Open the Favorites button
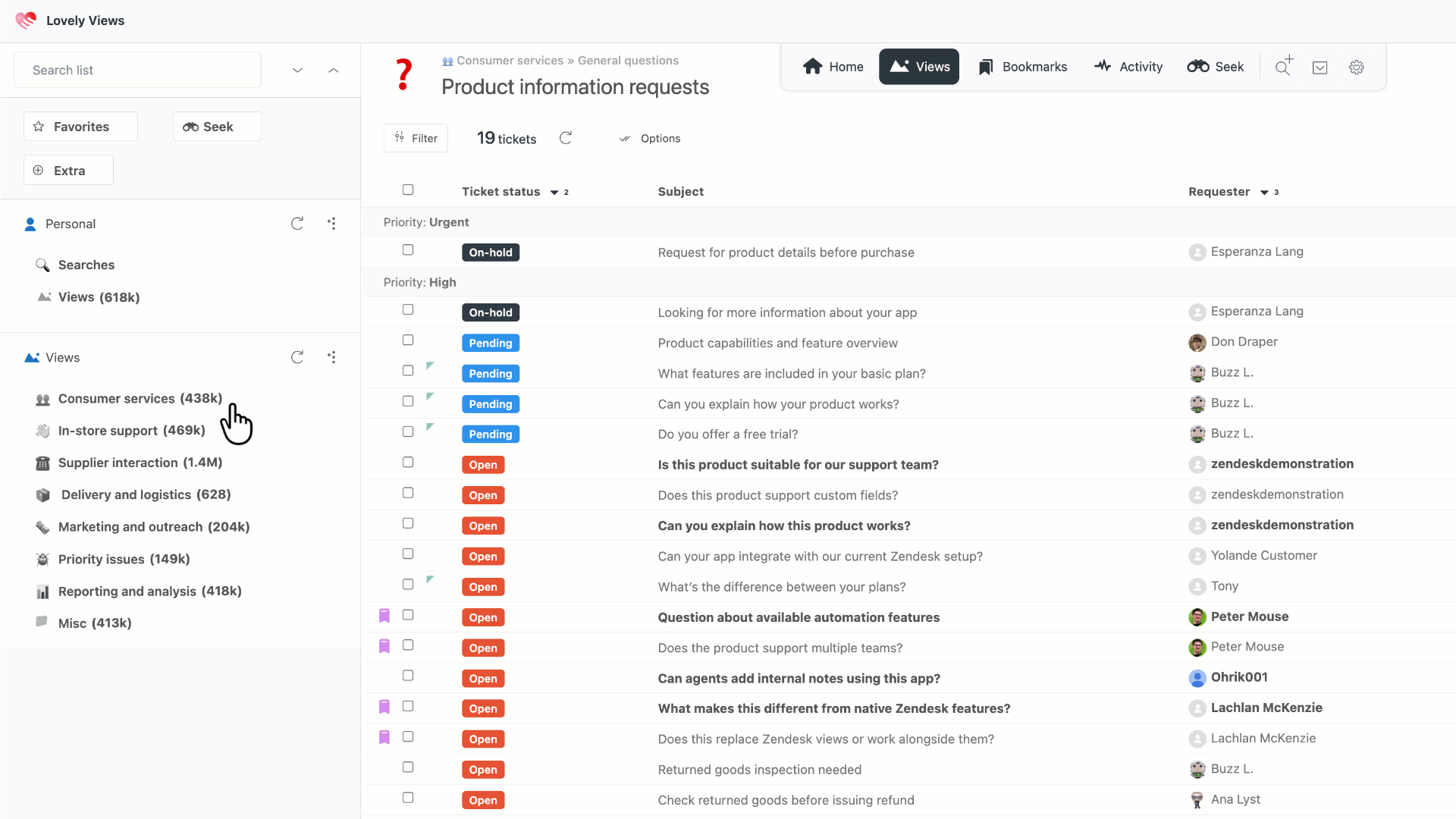The width and height of the screenshot is (1456, 819). 81,127
